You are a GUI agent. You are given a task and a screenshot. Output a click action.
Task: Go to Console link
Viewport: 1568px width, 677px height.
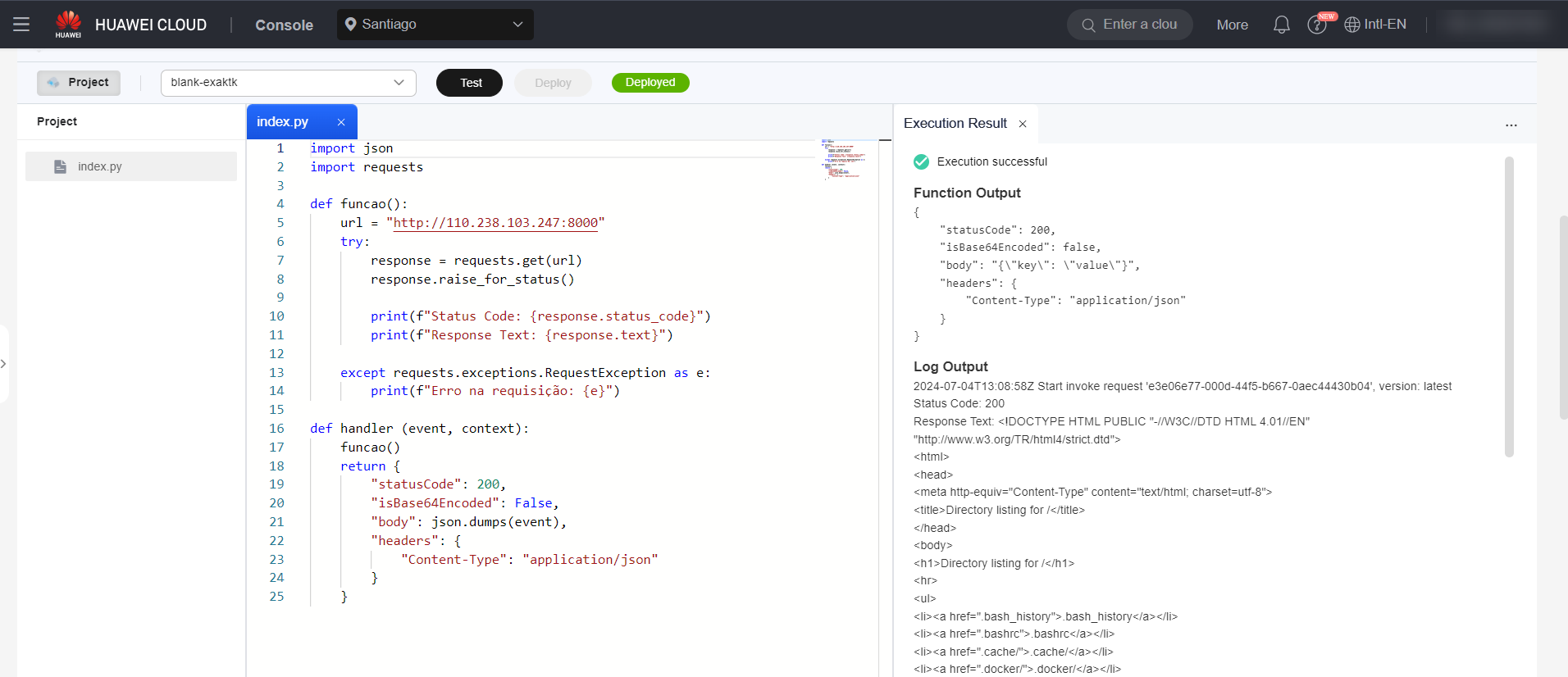[284, 25]
